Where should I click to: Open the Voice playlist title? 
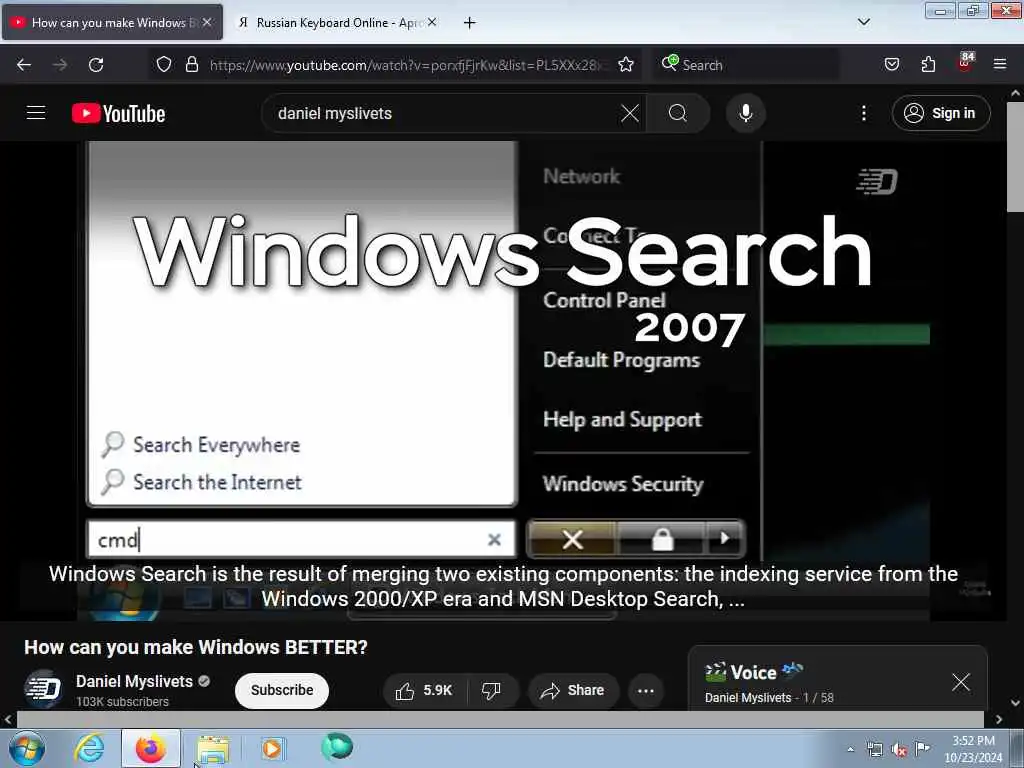(754, 672)
